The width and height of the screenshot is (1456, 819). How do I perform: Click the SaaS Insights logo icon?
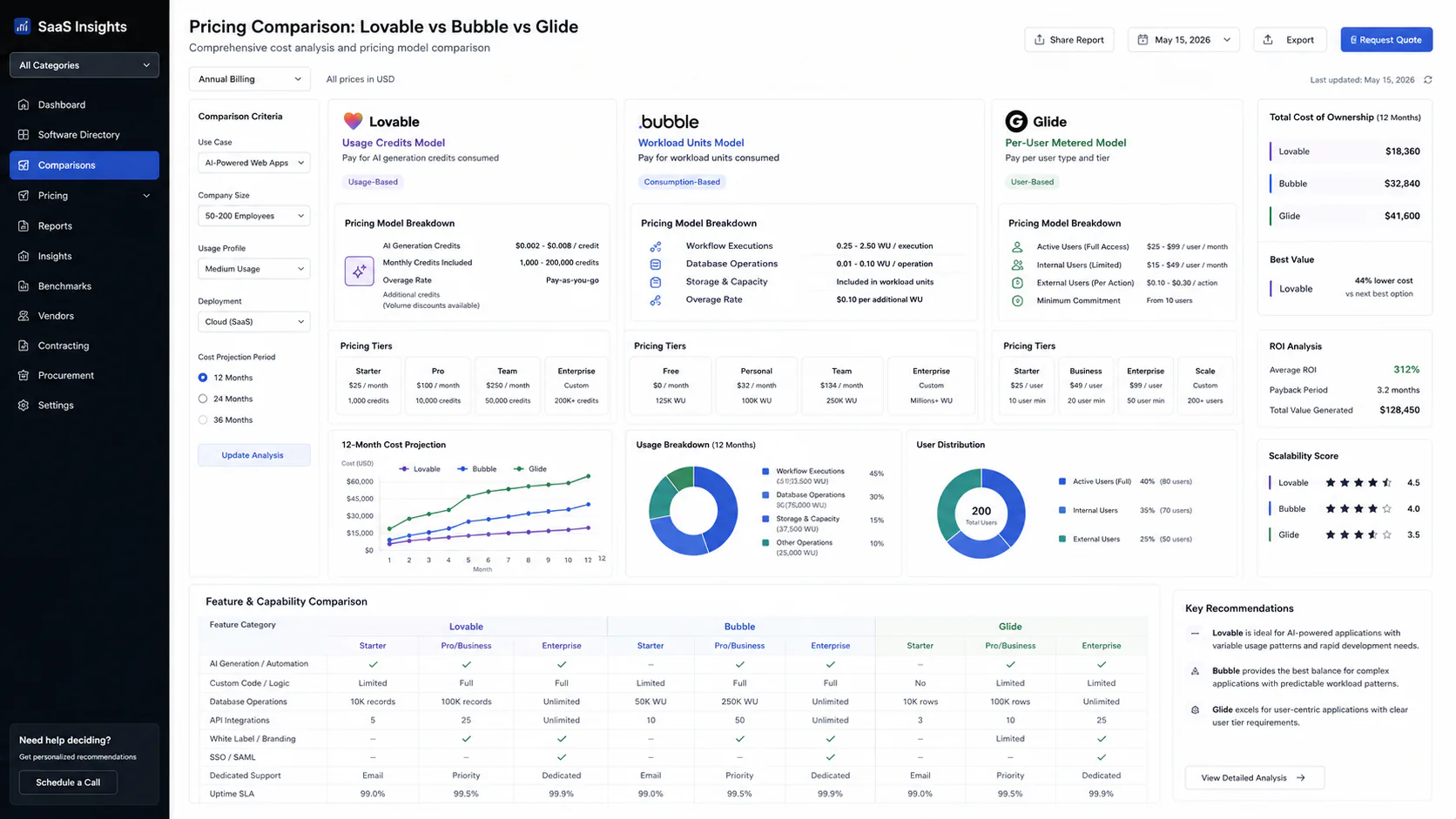pyautogui.click(x=23, y=26)
